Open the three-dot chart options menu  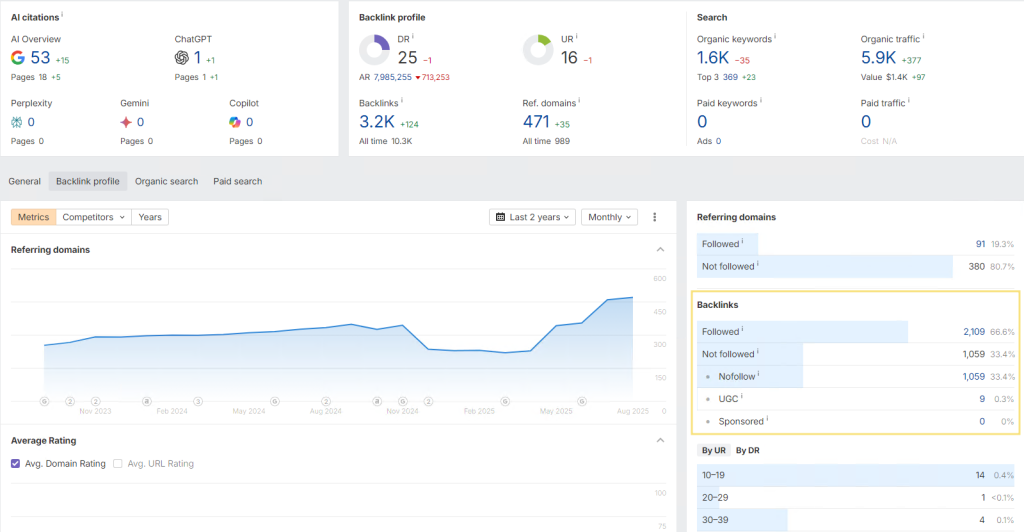pos(655,217)
